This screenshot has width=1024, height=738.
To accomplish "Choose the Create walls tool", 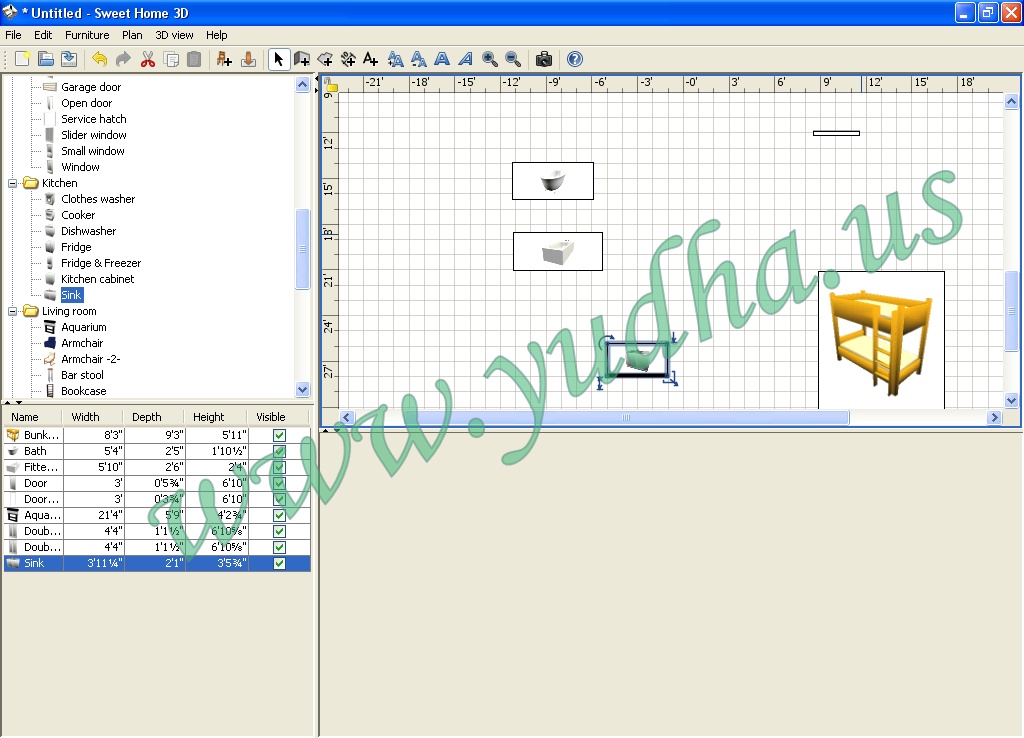I will [x=302, y=59].
